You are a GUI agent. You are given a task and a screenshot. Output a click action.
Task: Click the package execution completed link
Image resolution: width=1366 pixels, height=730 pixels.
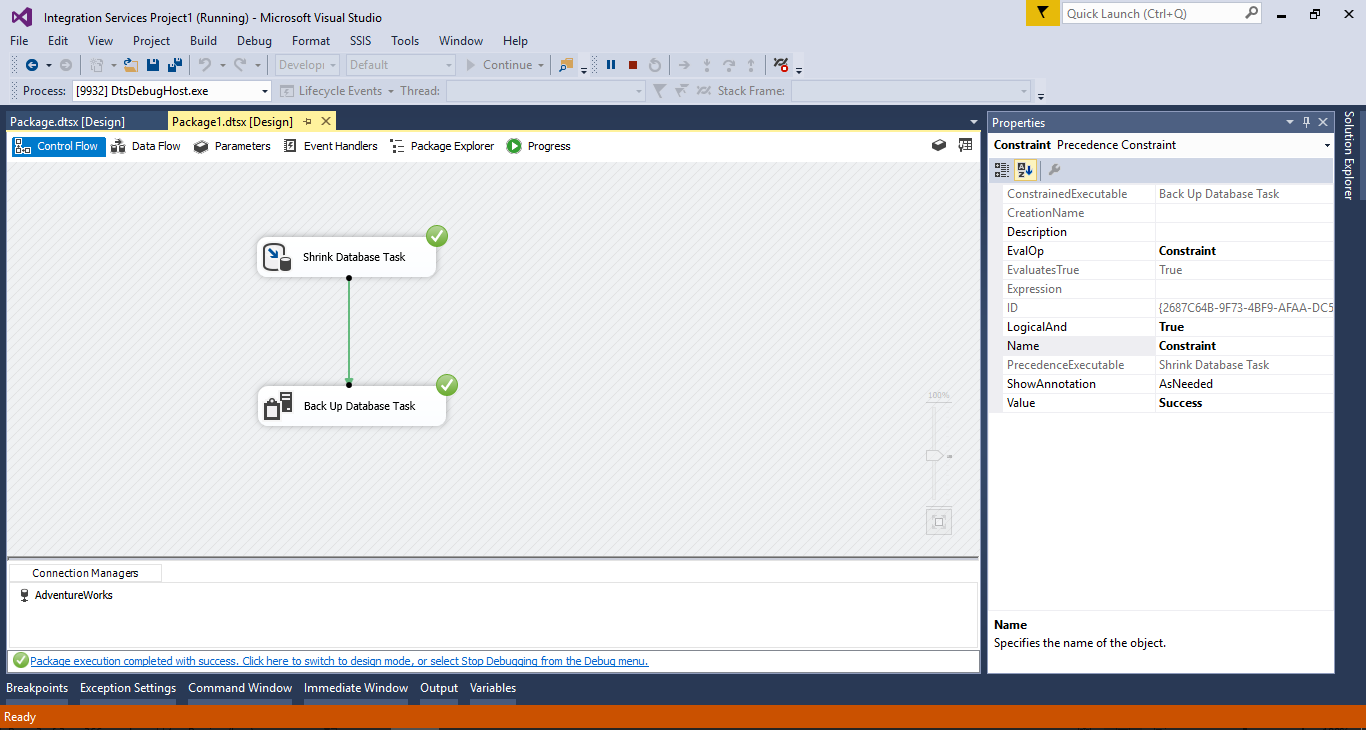tap(339, 661)
